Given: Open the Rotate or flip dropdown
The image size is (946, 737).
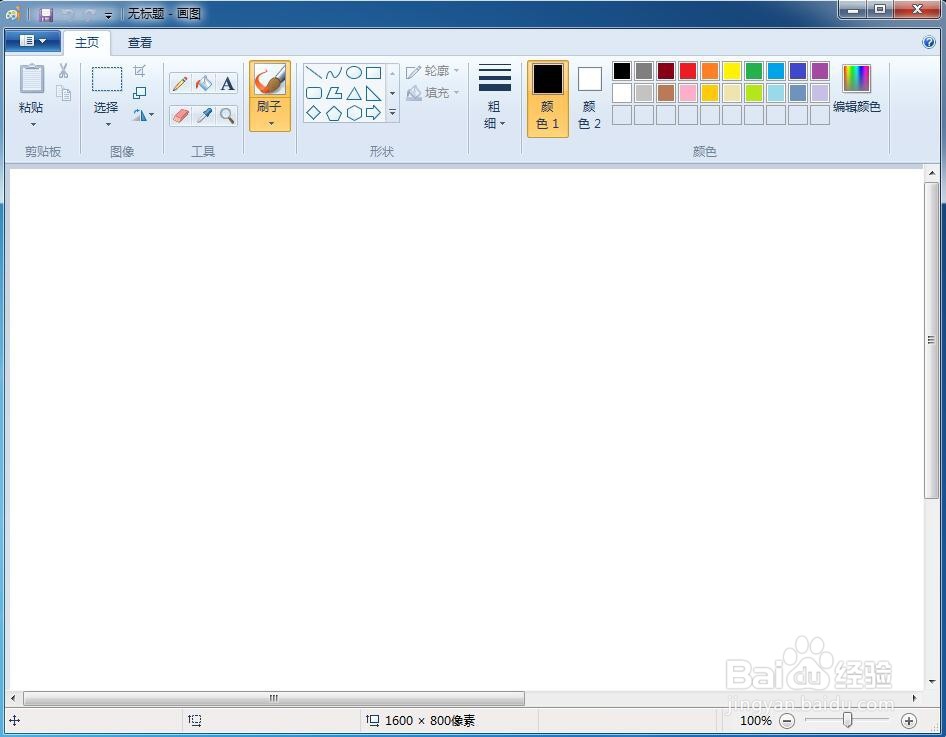Looking at the screenshot, I should 142,115.
